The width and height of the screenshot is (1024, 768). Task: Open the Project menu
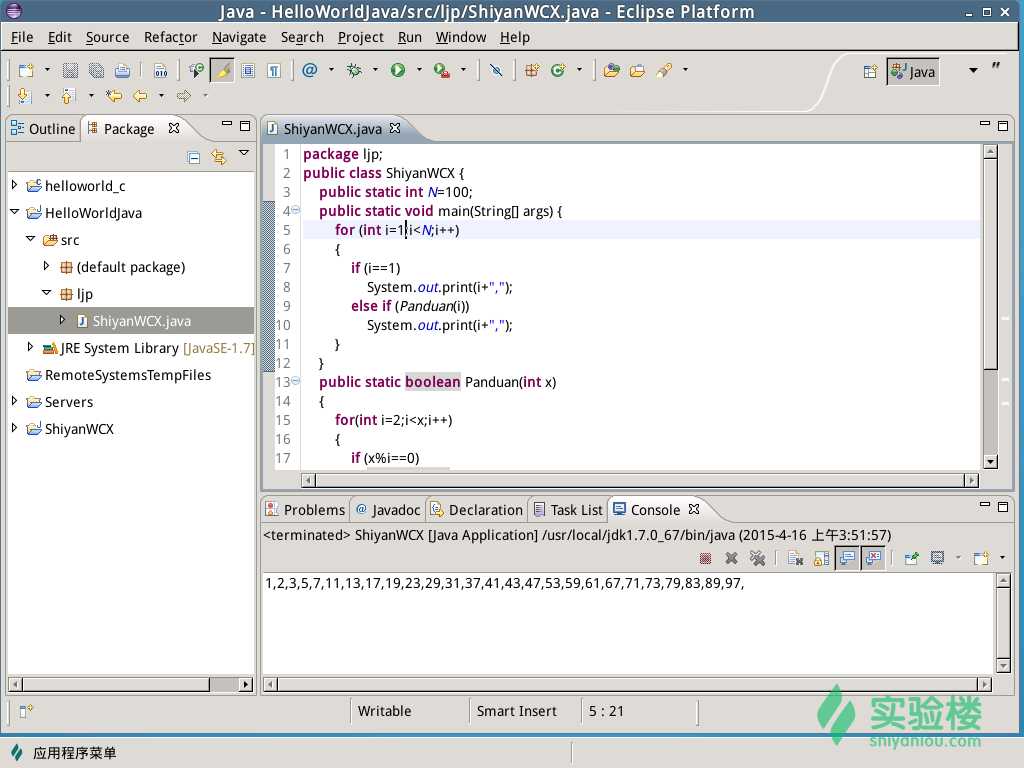pyautogui.click(x=360, y=37)
